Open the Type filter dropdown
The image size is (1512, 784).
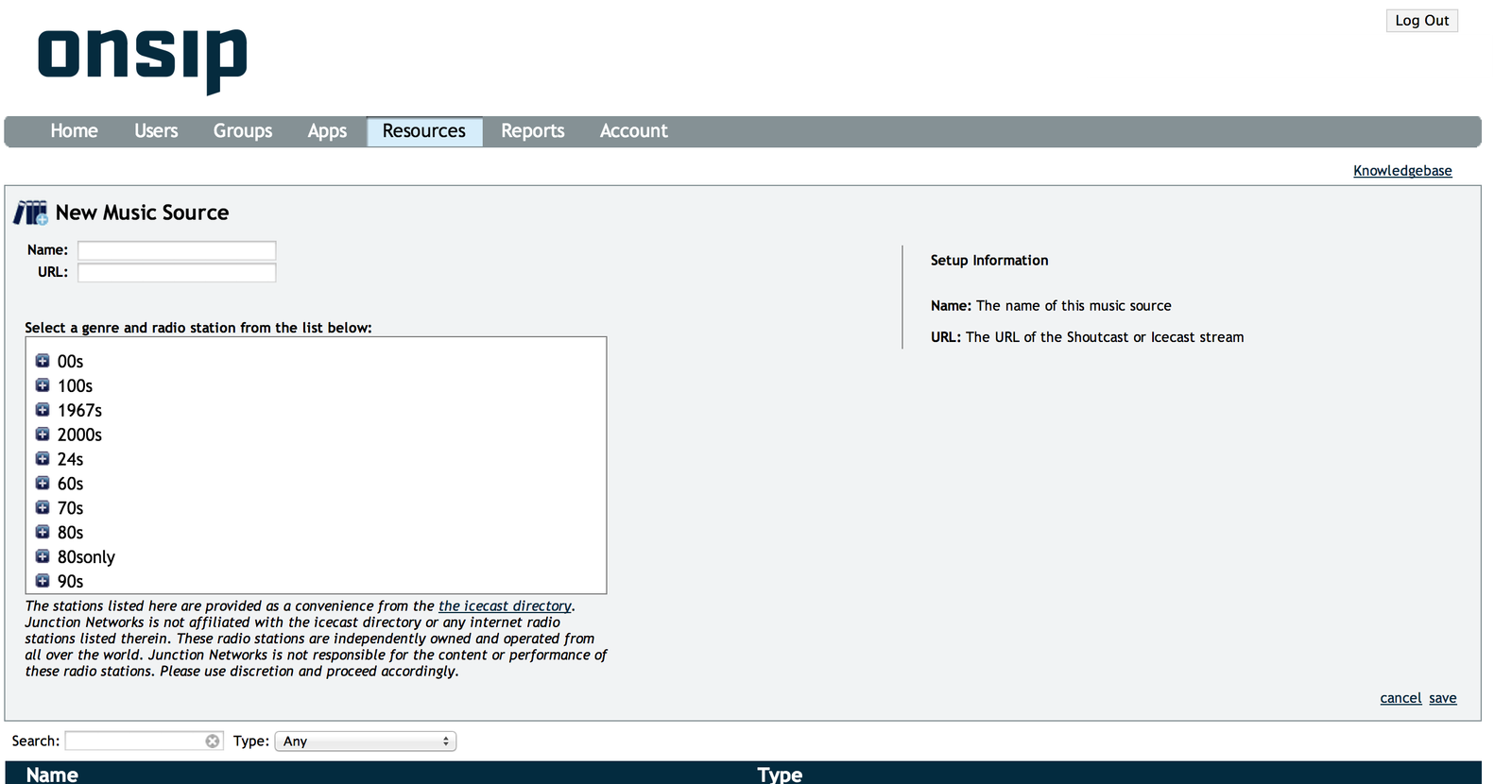pyautogui.click(x=365, y=741)
